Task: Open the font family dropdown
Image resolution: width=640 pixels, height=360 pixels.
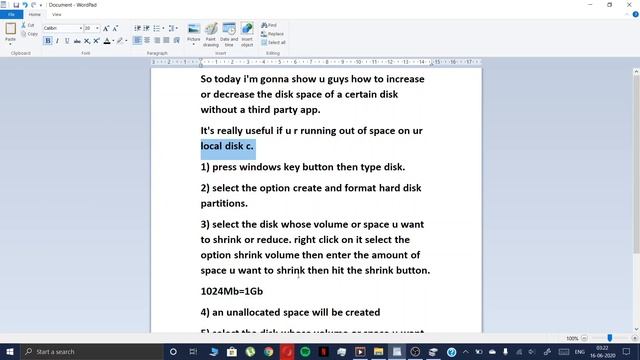Action: pyautogui.click(x=80, y=28)
